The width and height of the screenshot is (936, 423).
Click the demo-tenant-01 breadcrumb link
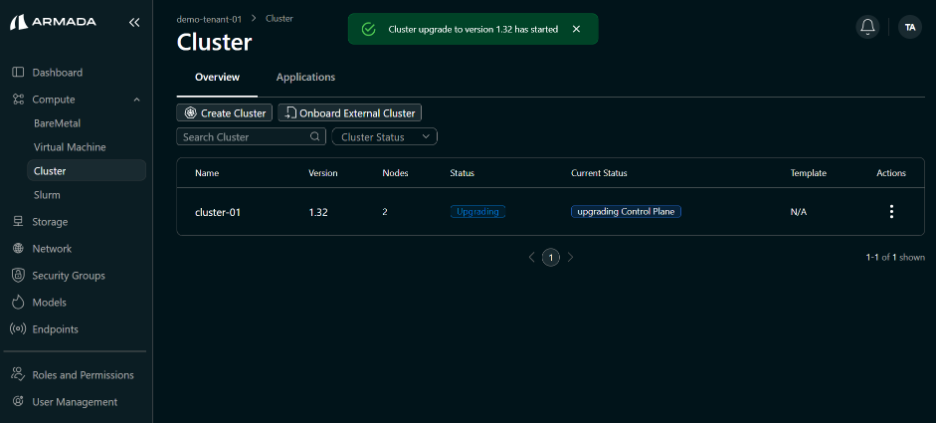209,18
